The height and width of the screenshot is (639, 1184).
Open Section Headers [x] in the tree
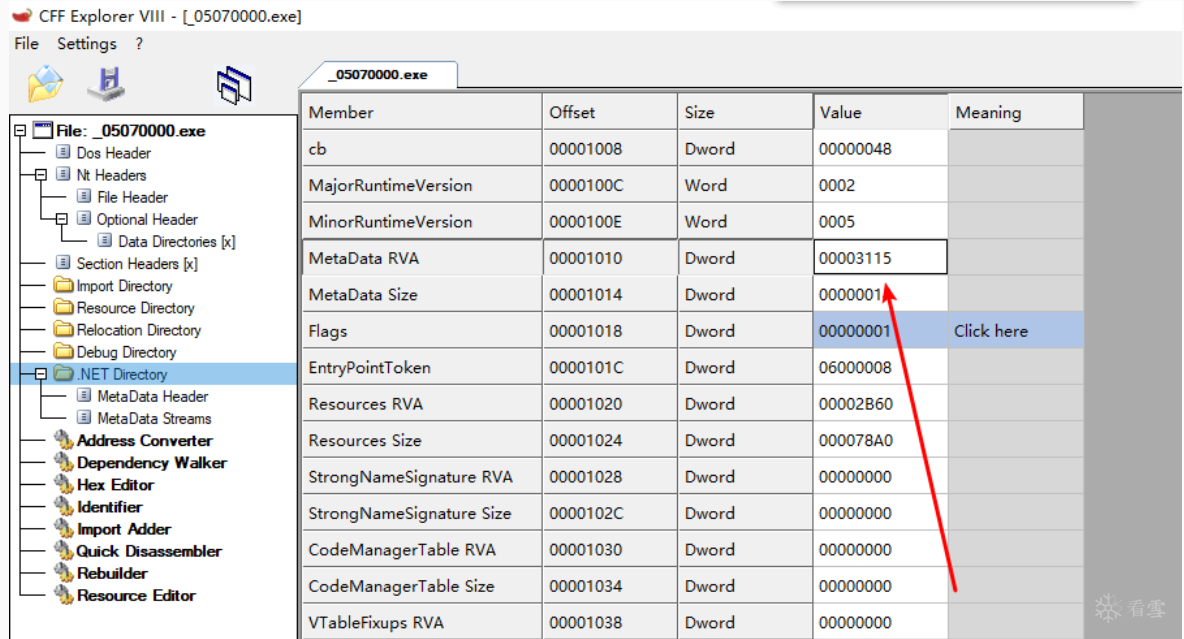[137, 264]
